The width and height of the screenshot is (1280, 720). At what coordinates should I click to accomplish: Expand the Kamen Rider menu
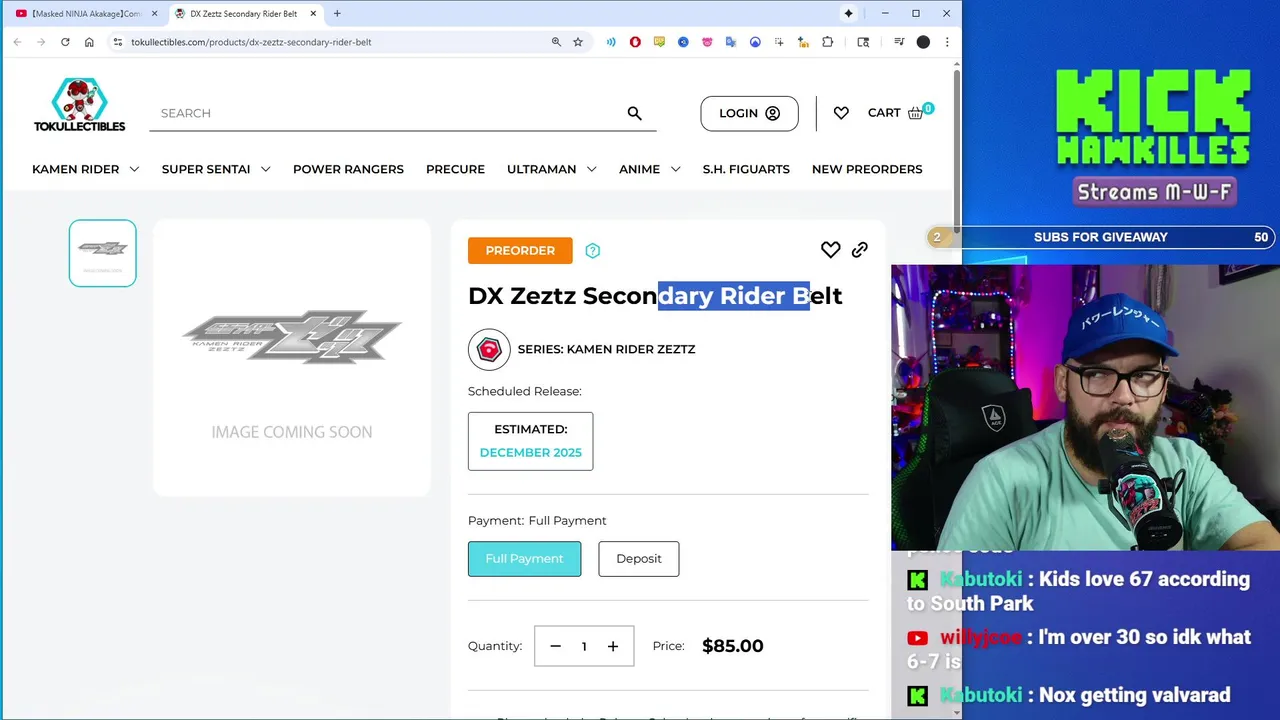pos(85,169)
